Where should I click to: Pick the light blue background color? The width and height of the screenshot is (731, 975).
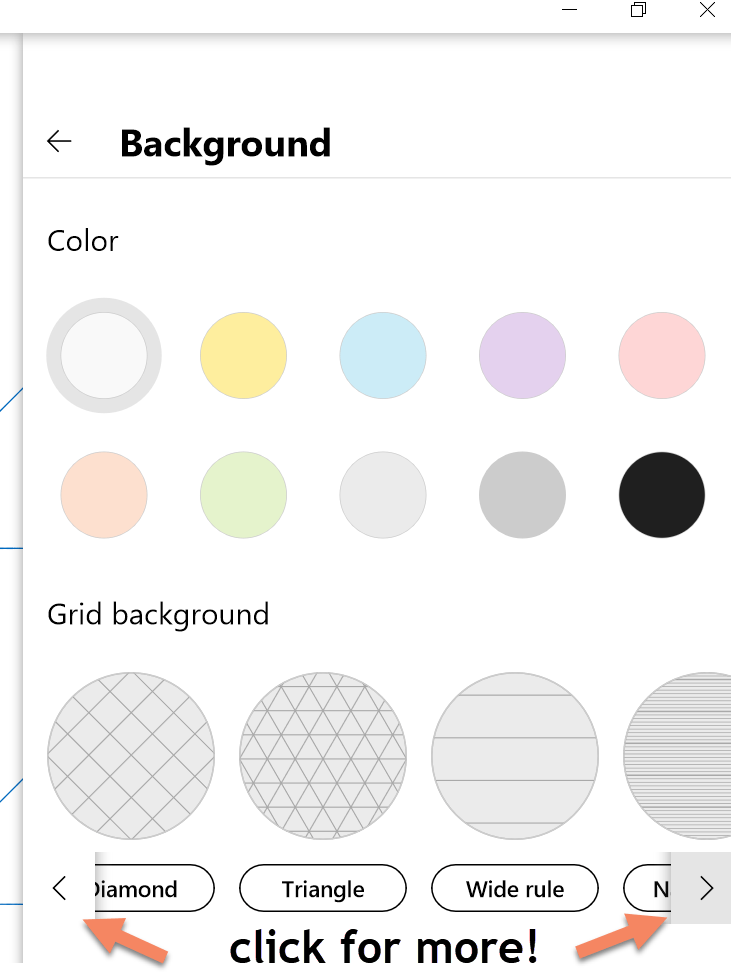coord(383,355)
